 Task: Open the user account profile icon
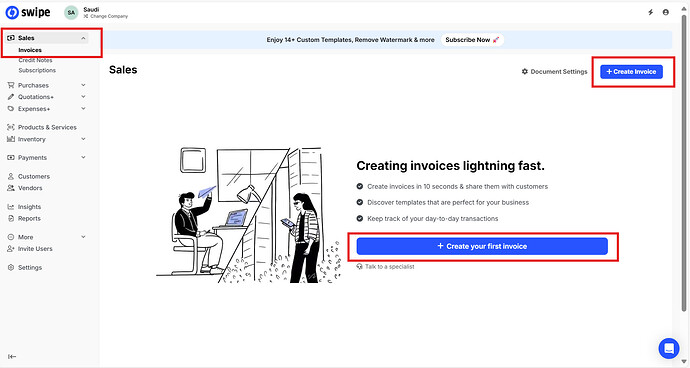(x=666, y=12)
